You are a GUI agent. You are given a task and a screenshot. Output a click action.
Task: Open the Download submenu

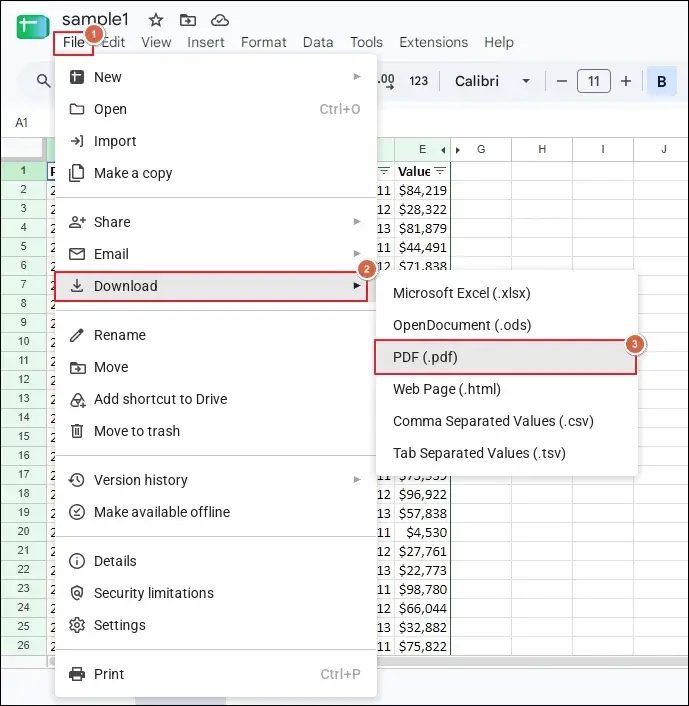click(x=211, y=286)
